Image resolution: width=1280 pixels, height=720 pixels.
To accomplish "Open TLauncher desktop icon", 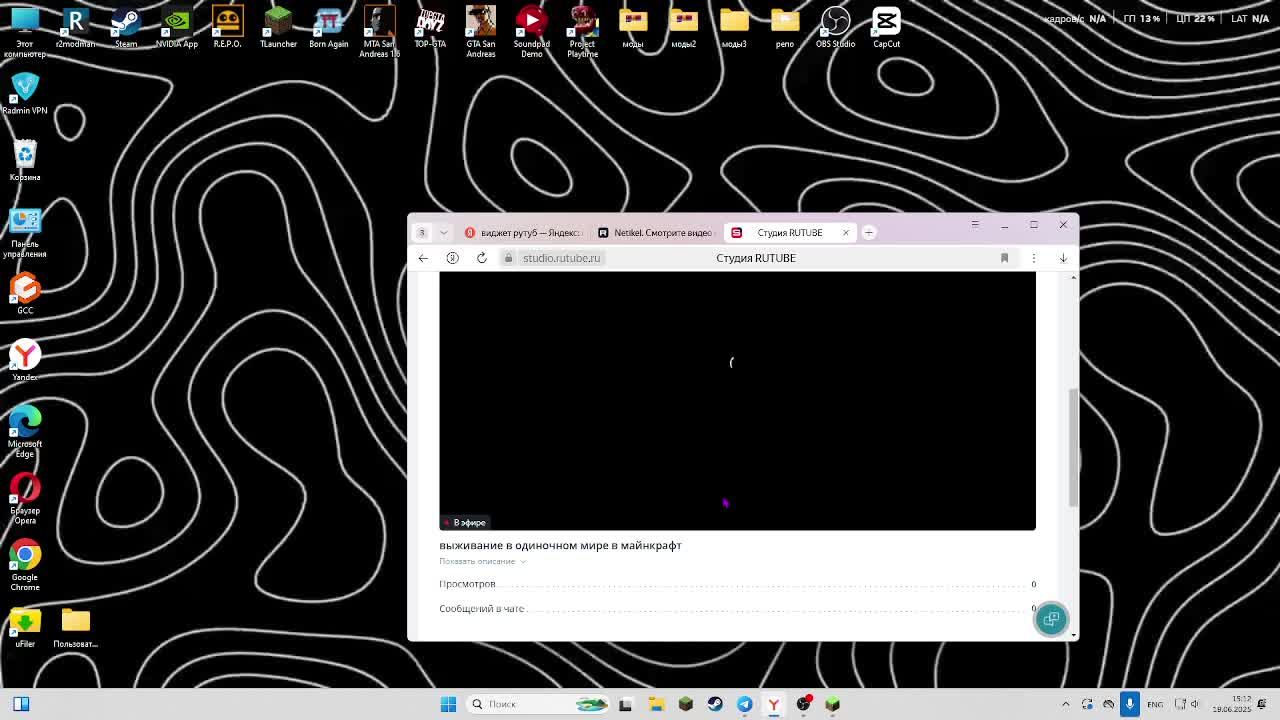I will 278,27.
